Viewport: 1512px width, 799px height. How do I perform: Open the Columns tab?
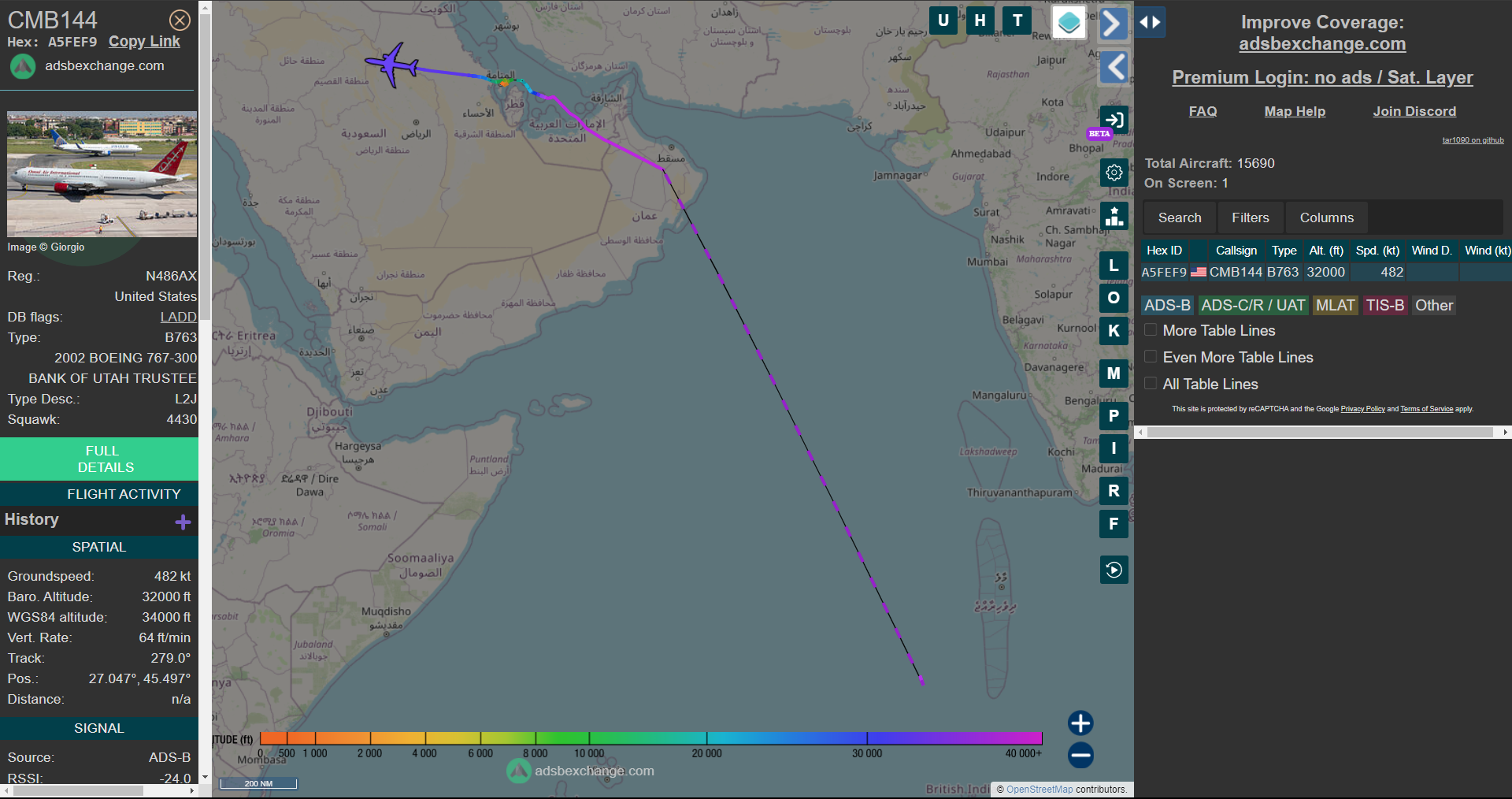click(x=1327, y=217)
